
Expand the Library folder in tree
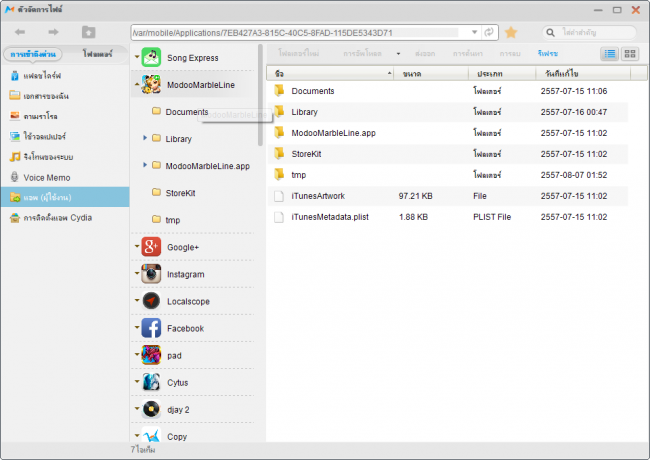coord(145,138)
